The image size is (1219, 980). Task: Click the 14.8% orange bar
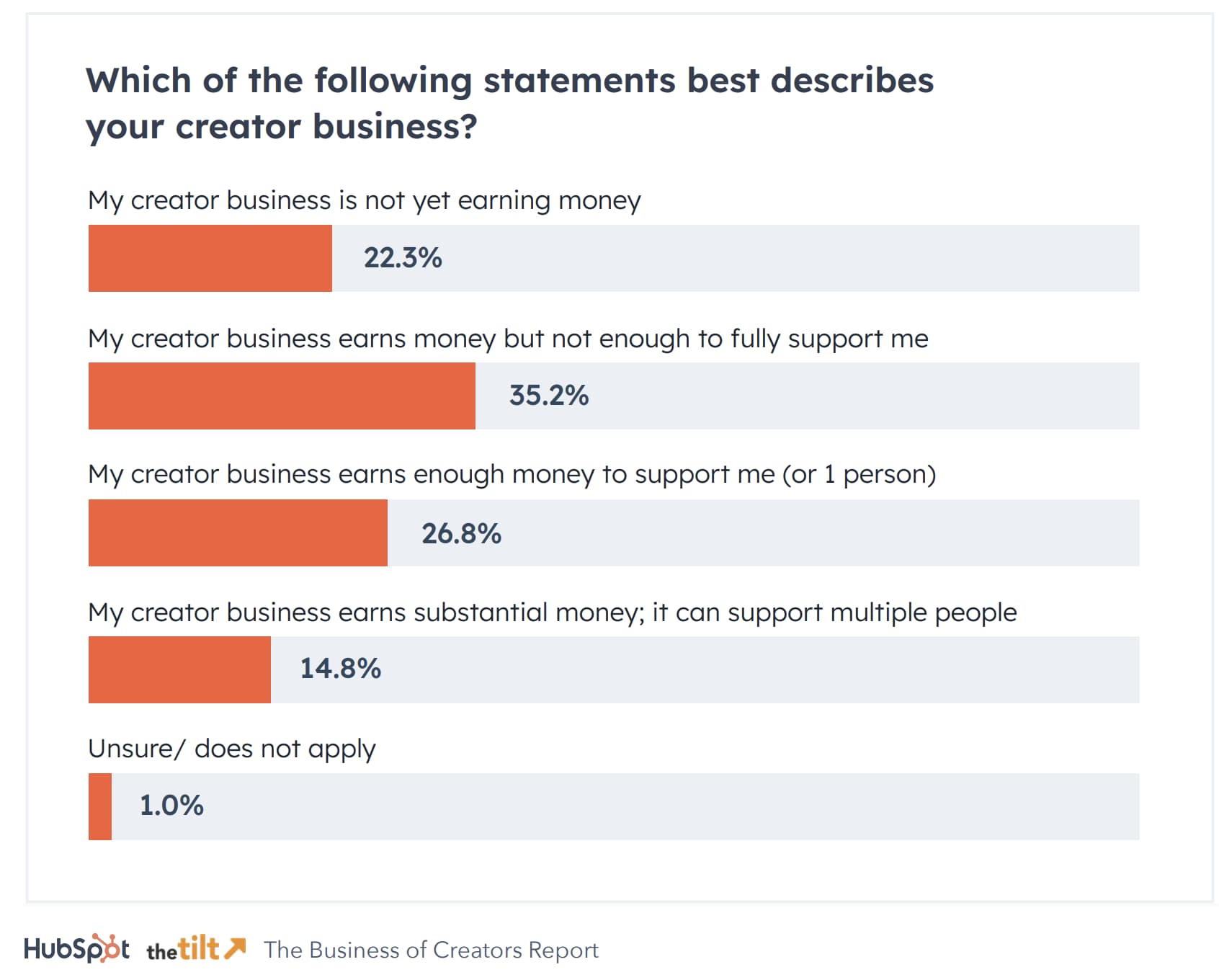click(x=179, y=669)
